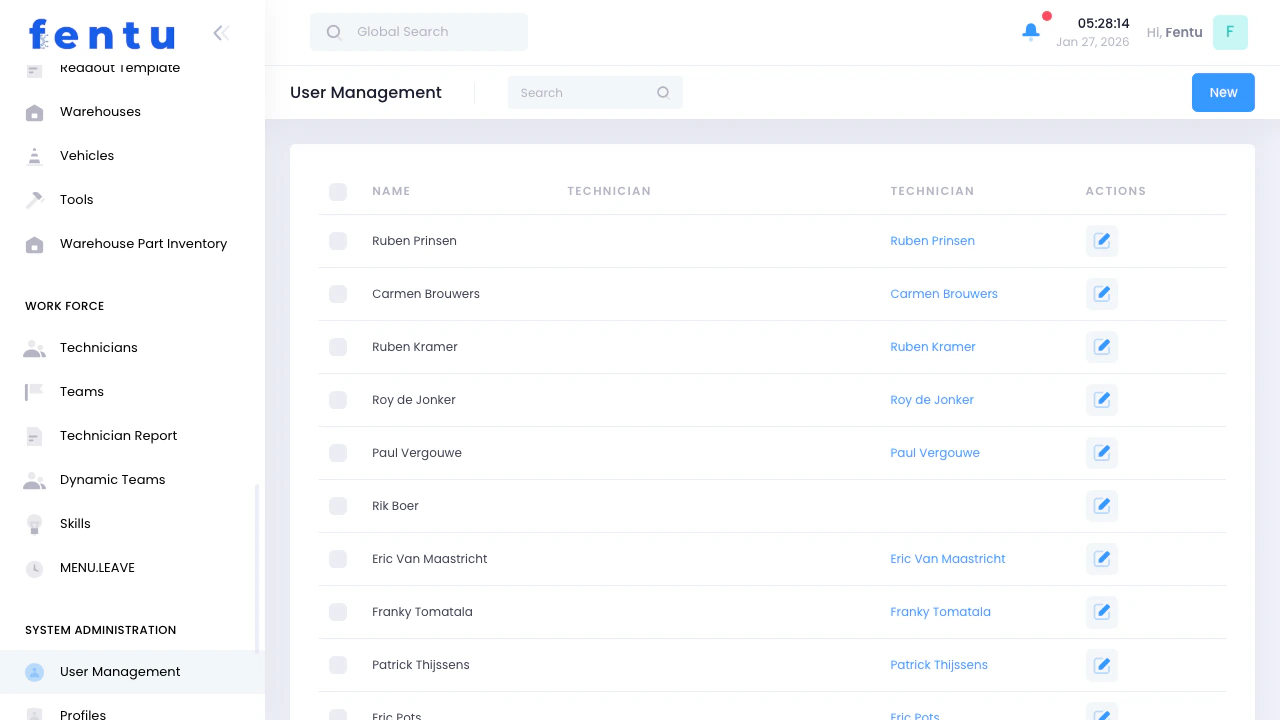The image size is (1280, 720).
Task: Click the notification bell icon
Action: point(1031,31)
